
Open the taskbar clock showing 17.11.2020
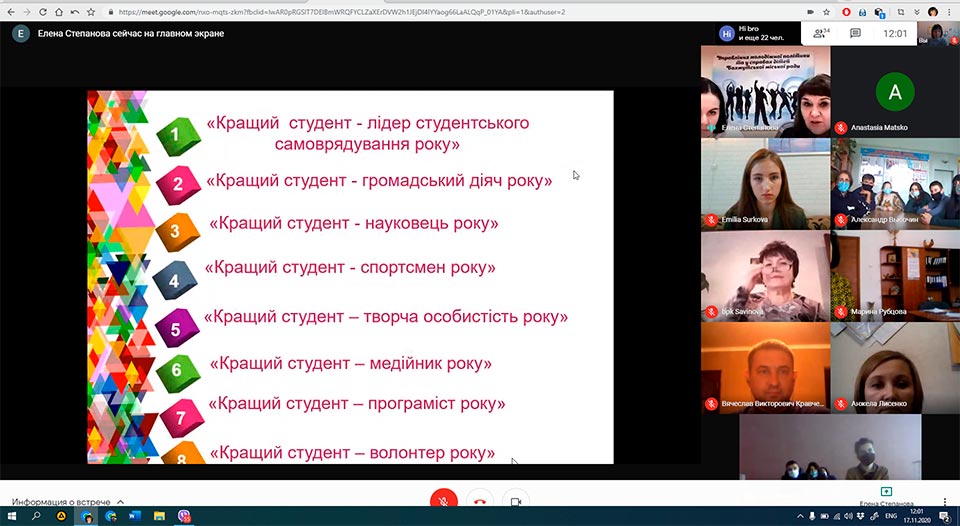(x=917, y=517)
